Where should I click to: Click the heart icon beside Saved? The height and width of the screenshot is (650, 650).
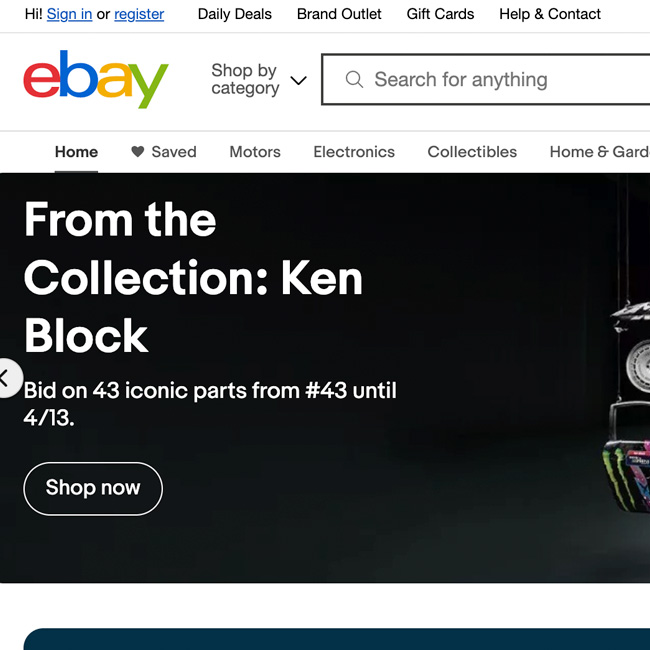pyautogui.click(x=138, y=152)
